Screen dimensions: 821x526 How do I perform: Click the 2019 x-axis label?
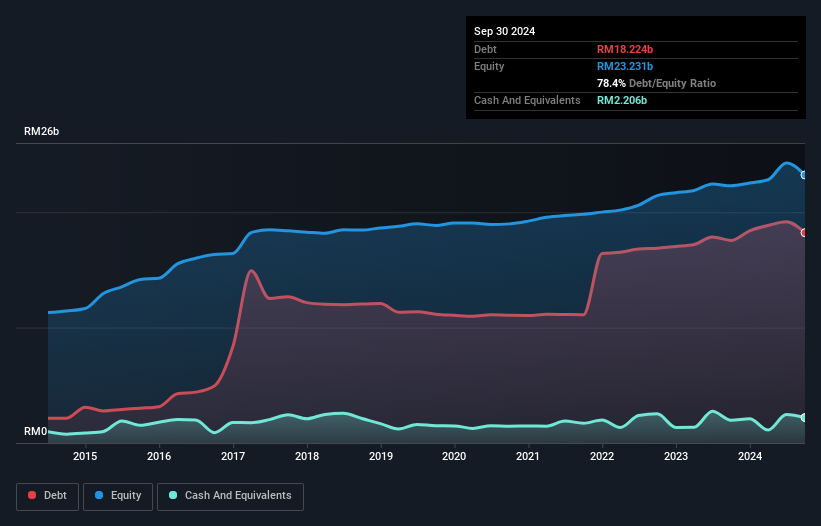pos(381,456)
